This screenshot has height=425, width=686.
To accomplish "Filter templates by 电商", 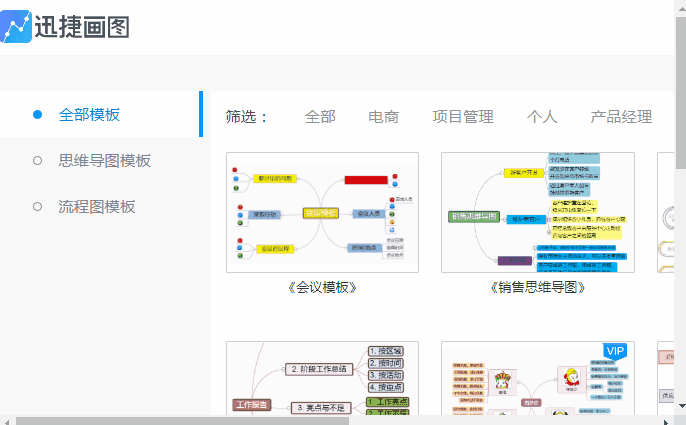I will coord(384,117).
